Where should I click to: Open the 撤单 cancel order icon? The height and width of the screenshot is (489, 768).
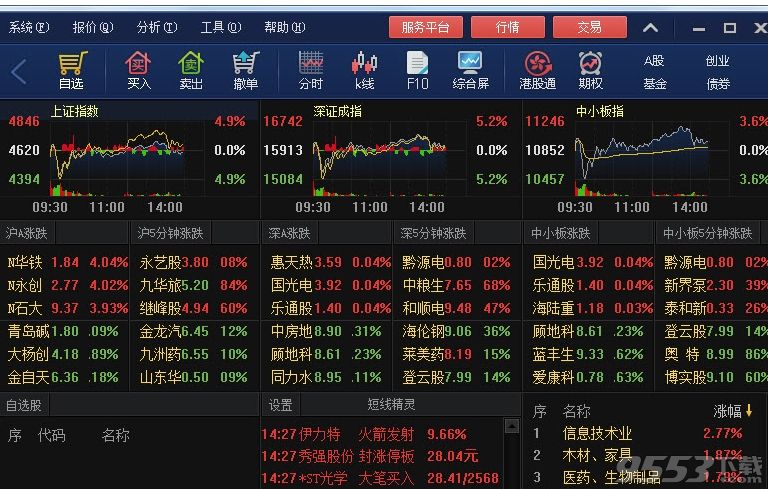tap(245, 71)
